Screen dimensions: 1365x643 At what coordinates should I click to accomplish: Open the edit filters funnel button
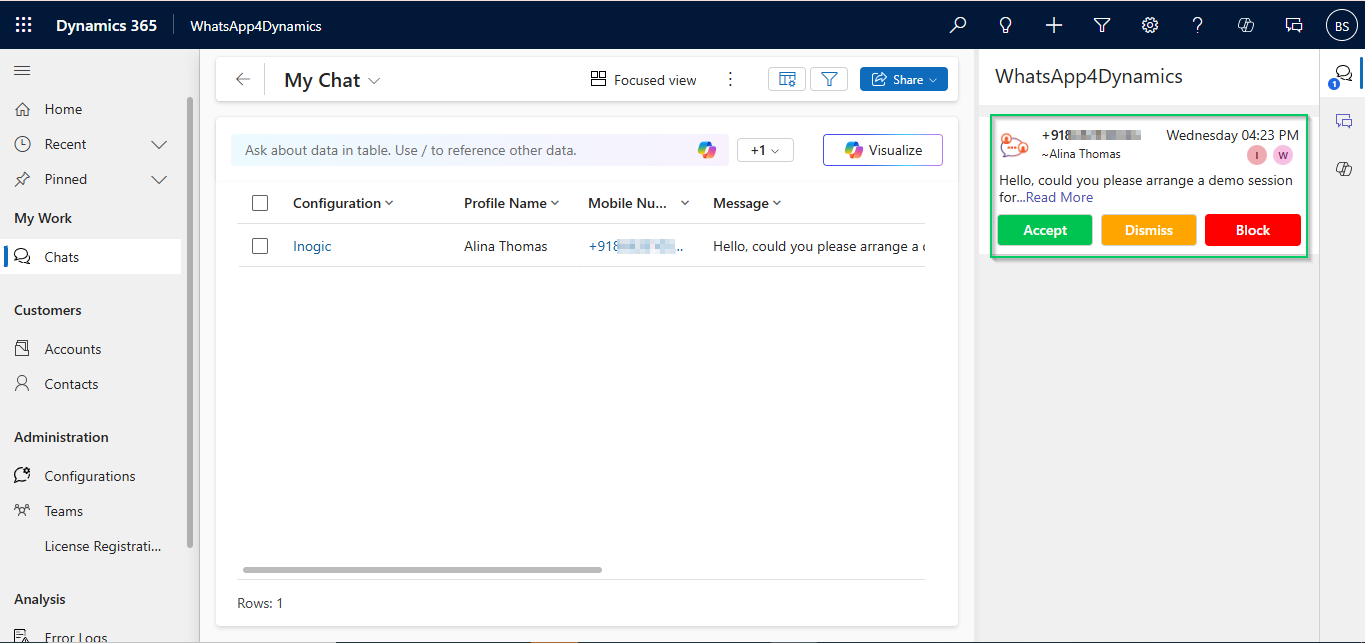pyautogui.click(x=829, y=80)
